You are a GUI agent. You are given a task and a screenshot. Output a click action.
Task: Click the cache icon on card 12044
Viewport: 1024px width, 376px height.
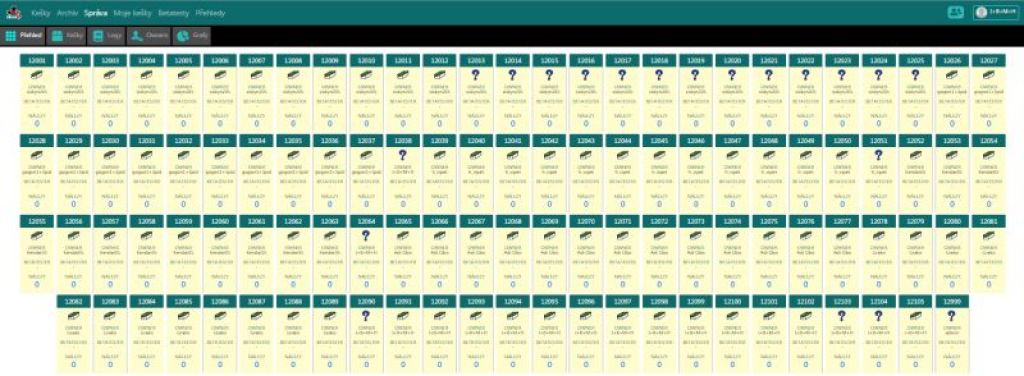pyautogui.click(x=622, y=155)
